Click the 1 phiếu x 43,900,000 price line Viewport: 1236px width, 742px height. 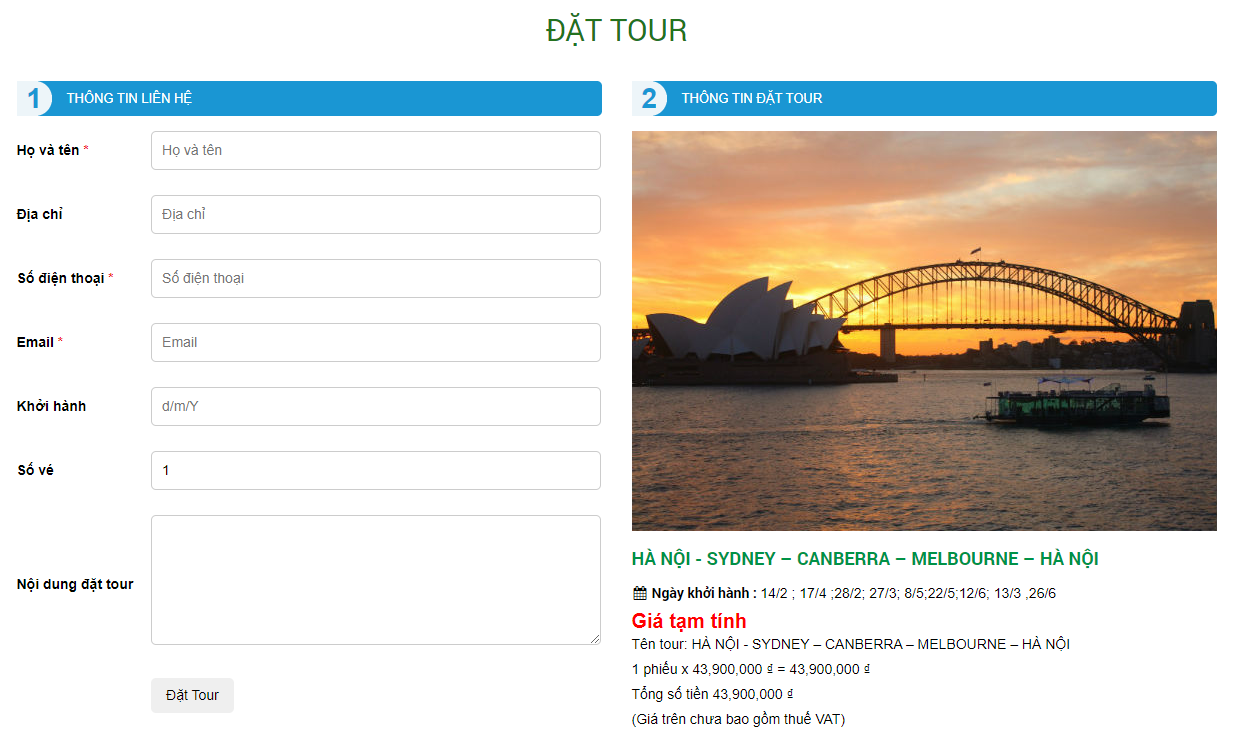(751, 669)
